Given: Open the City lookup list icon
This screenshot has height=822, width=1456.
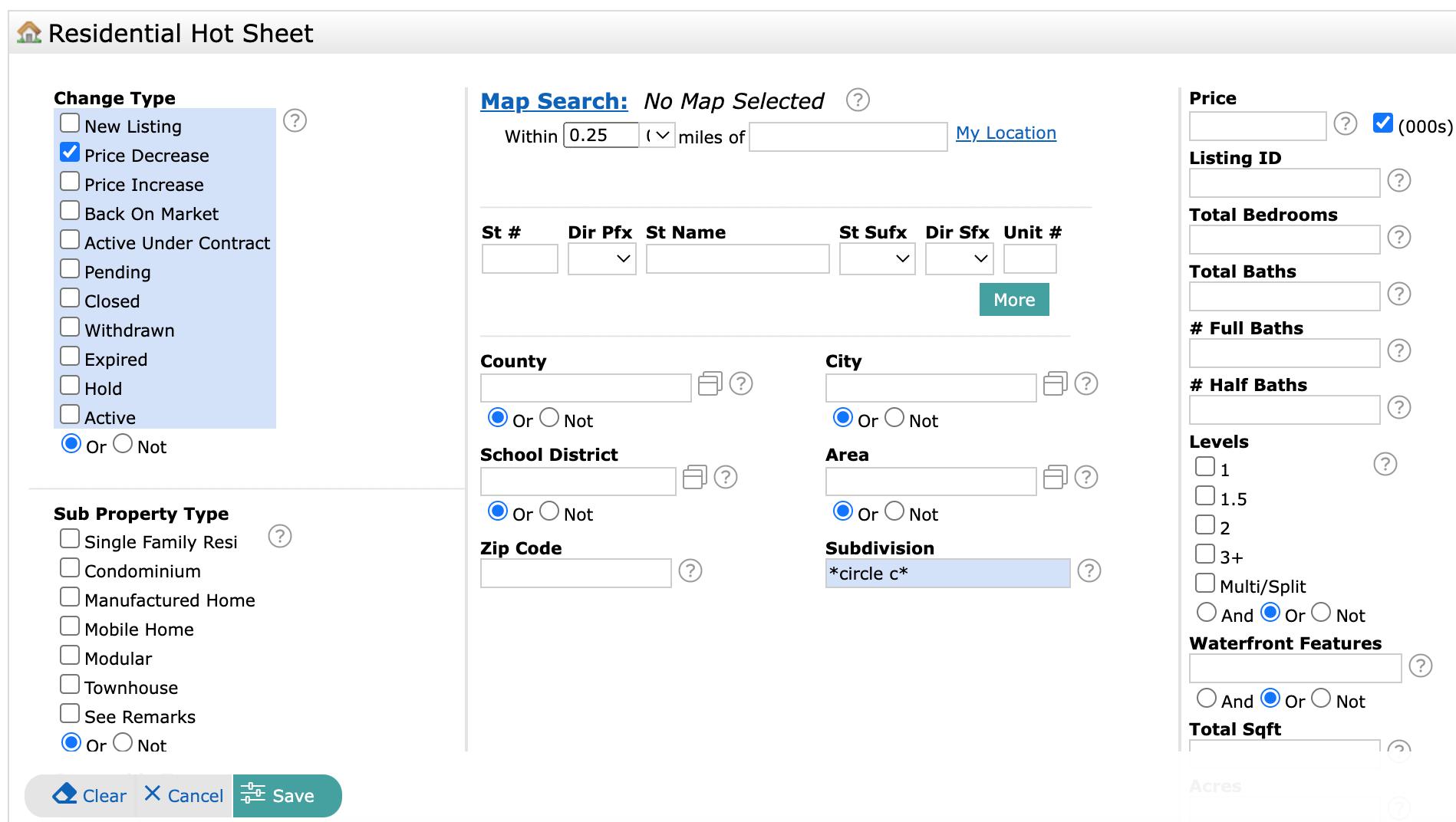Looking at the screenshot, I should [1055, 383].
